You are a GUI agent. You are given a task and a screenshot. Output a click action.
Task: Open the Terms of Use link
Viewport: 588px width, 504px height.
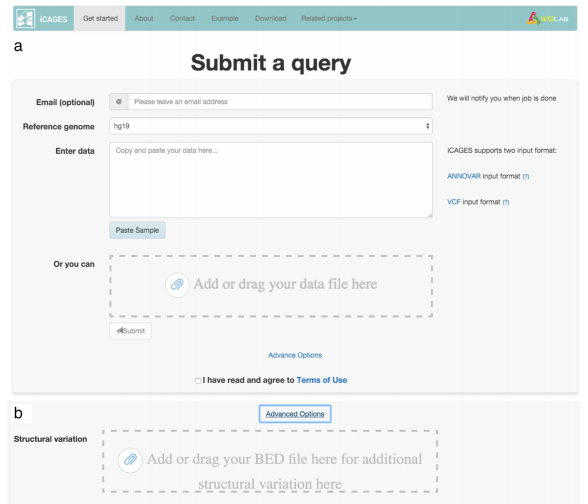click(322, 380)
